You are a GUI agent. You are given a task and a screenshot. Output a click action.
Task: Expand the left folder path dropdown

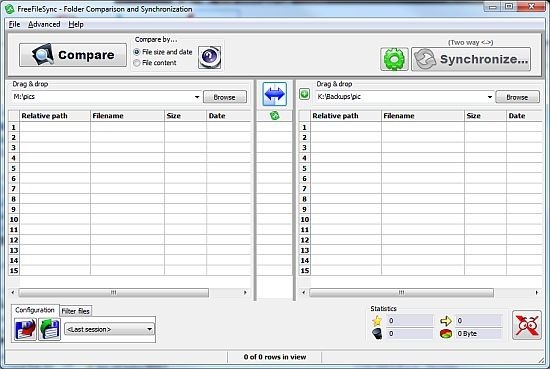click(x=197, y=97)
